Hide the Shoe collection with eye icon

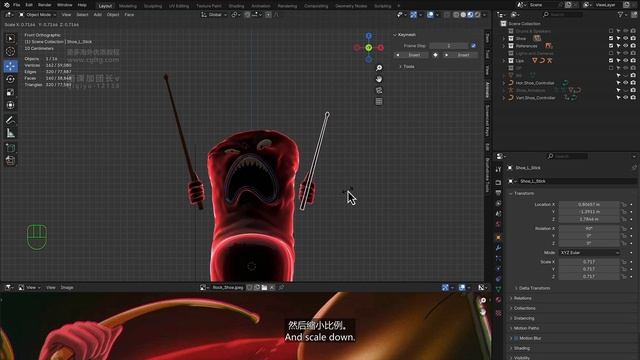pos(626,38)
